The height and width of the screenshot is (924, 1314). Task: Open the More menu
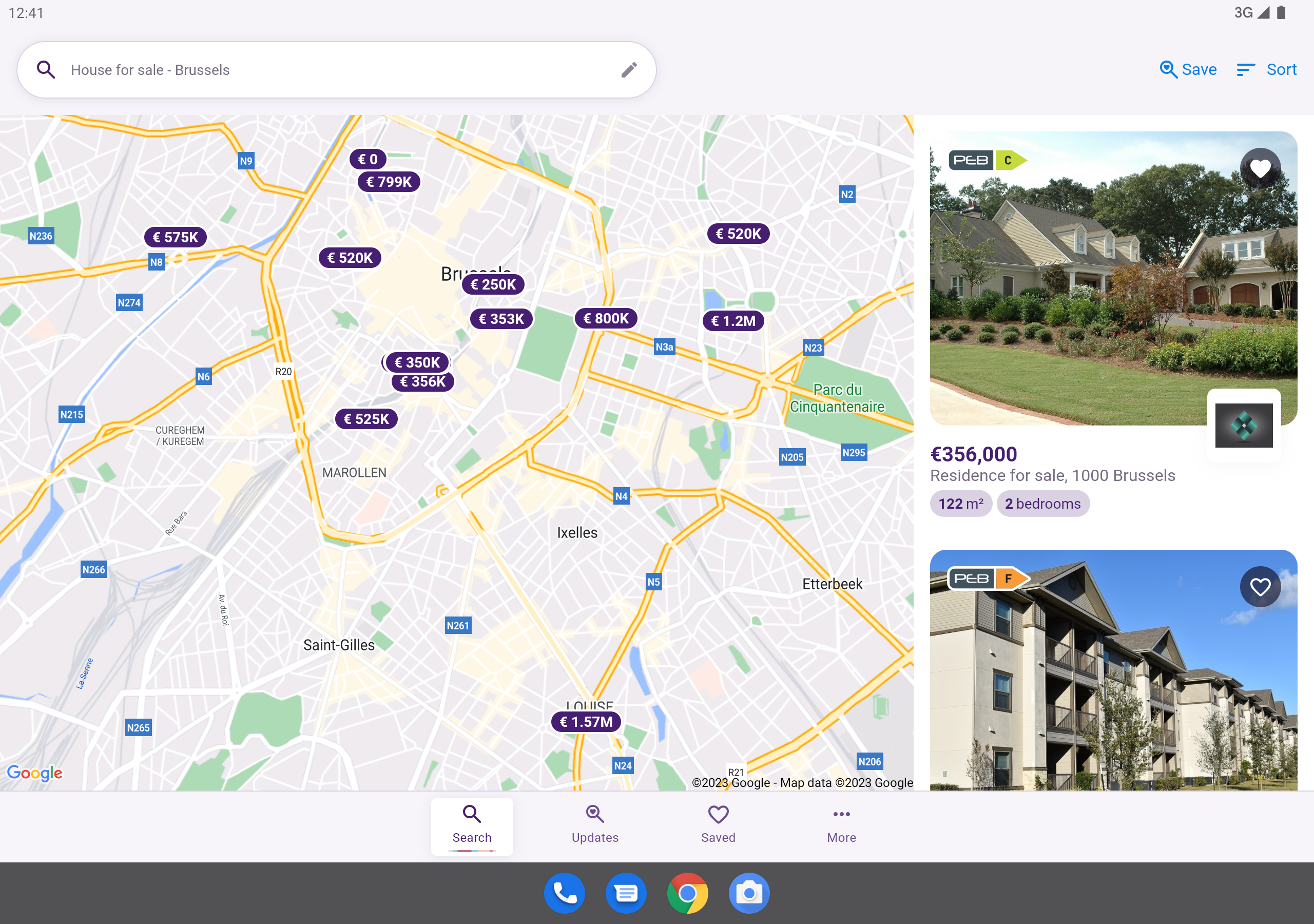pos(841,825)
